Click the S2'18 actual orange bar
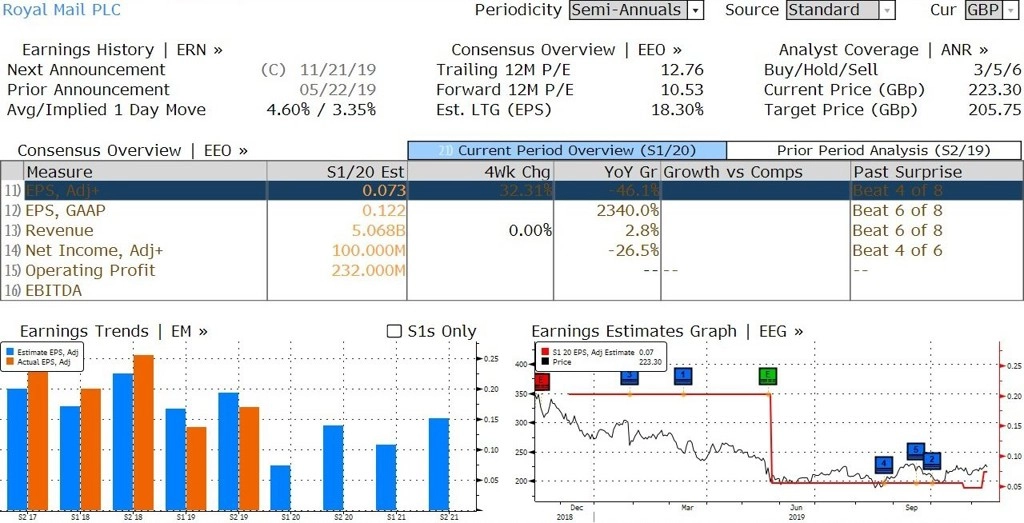The image size is (1024, 523). [144, 432]
